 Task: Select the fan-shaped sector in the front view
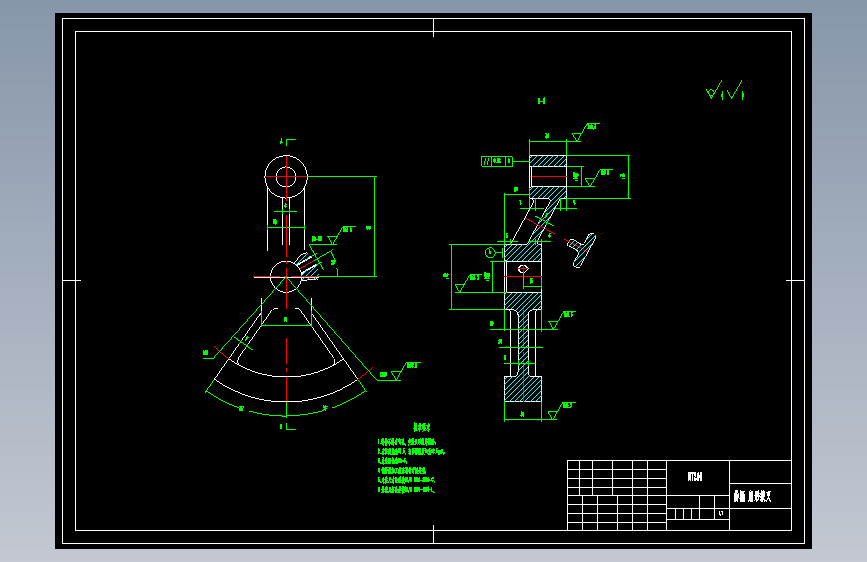click(286, 354)
